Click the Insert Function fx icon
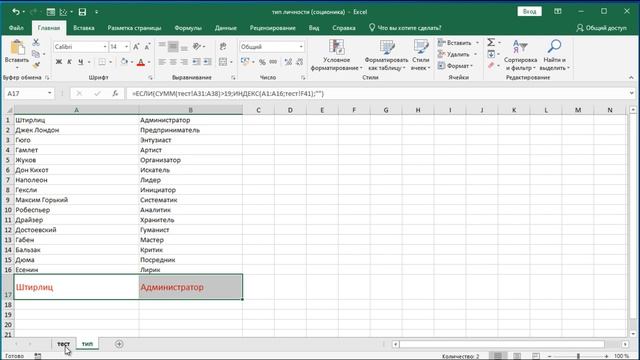This screenshot has width=640, height=360. (115, 93)
